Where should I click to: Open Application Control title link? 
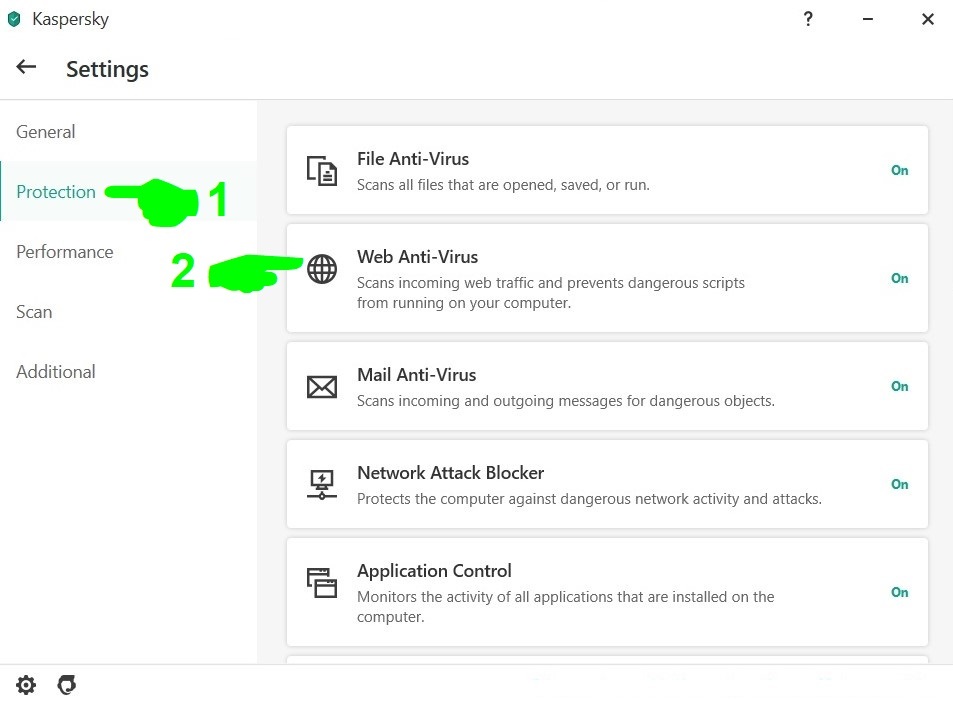point(434,571)
